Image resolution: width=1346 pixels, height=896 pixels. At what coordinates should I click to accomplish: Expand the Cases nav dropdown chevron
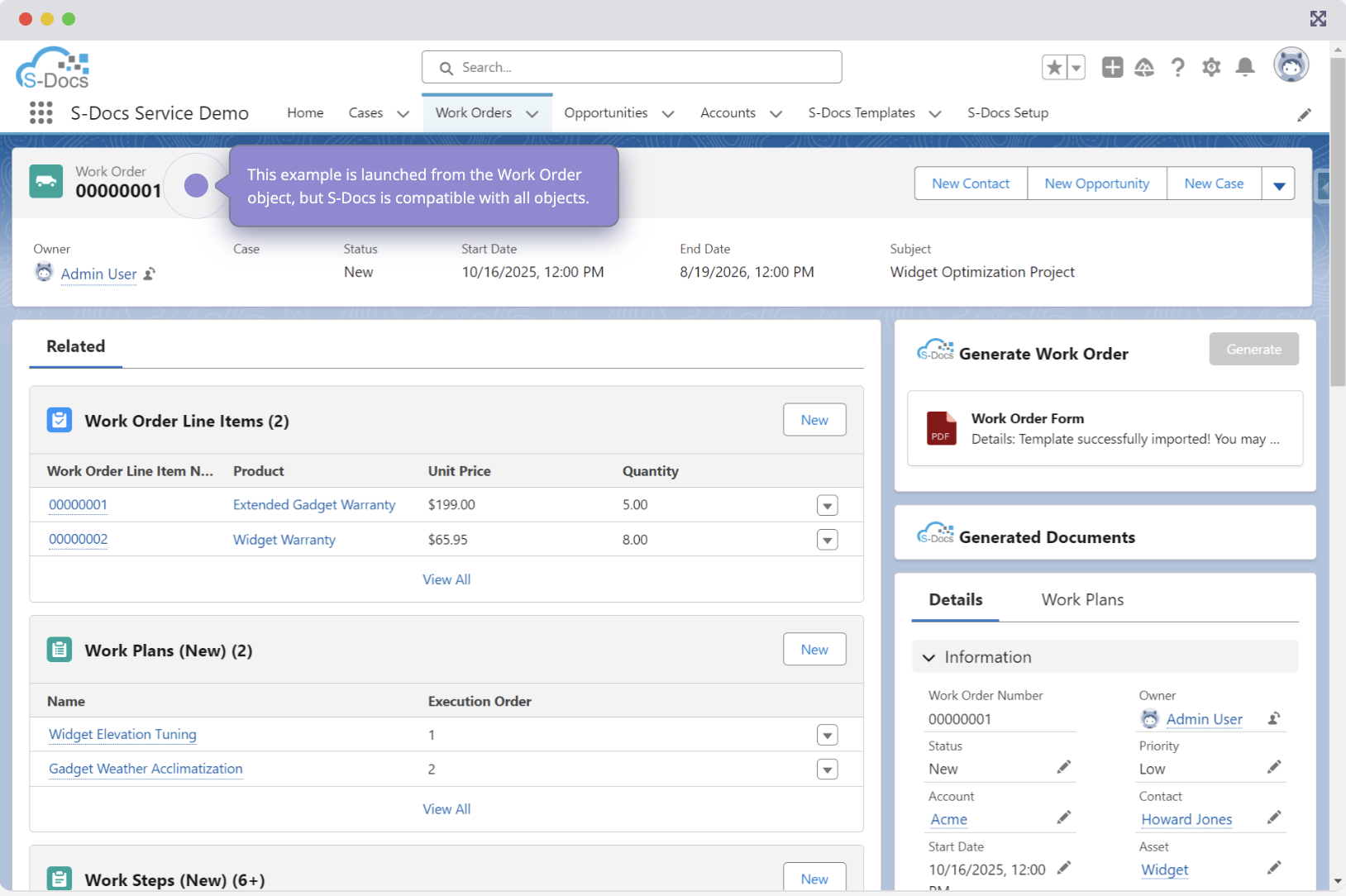tap(403, 114)
